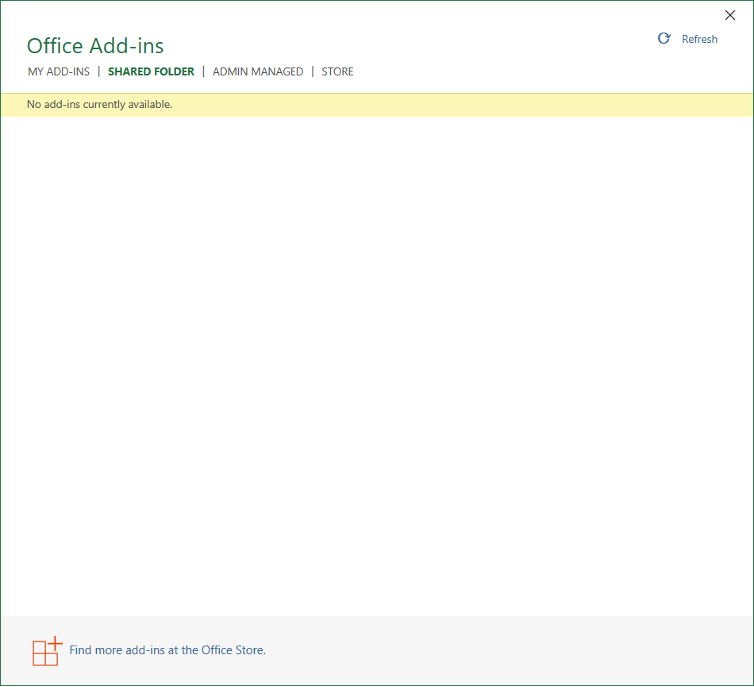Image resolution: width=754 pixels, height=687 pixels.
Task: Switch to the MY ADD-INS tab
Action: pyautogui.click(x=58, y=72)
